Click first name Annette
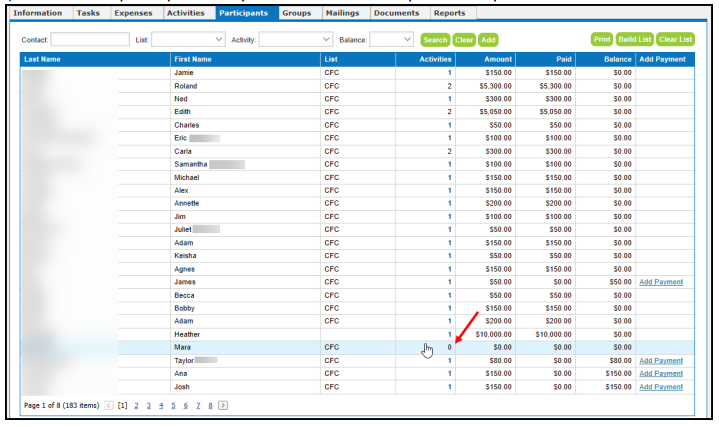 pyautogui.click(x=187, y=204)
